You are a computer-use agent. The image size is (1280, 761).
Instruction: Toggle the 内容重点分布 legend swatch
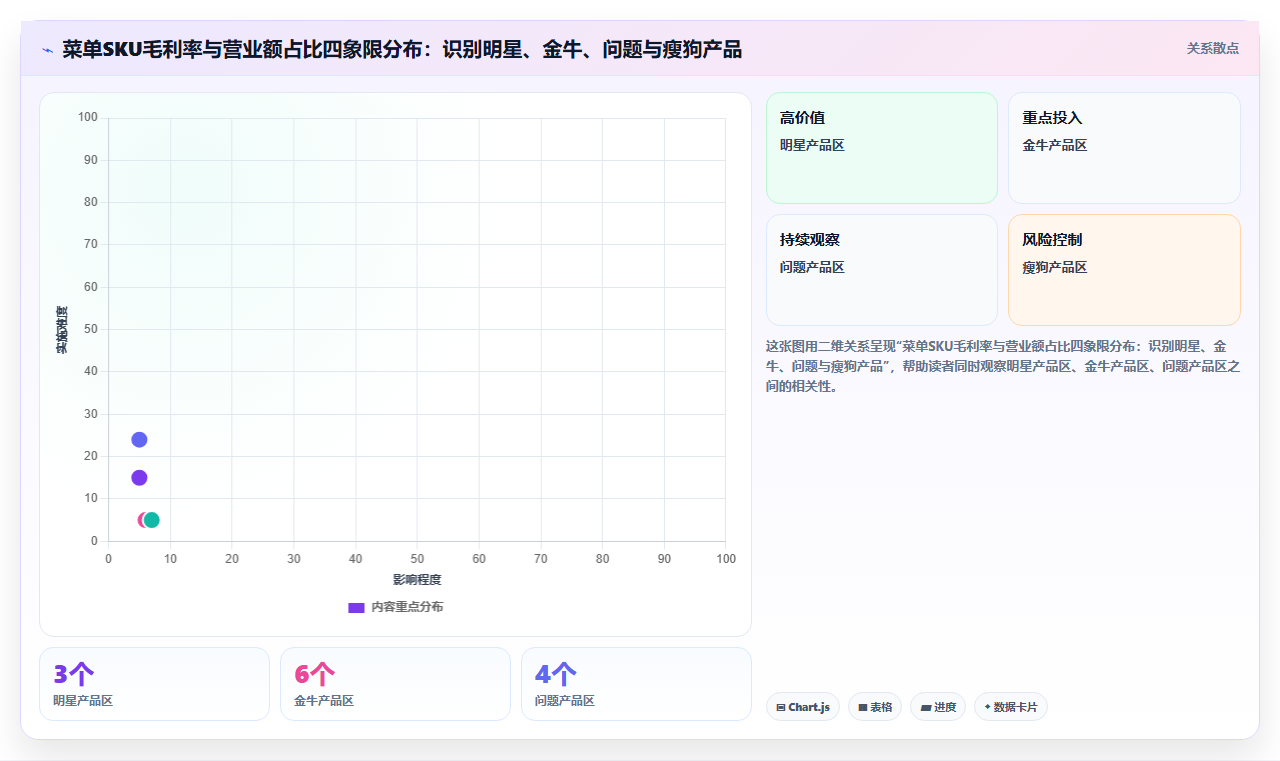pyautogui.click(x=356, y=607)
